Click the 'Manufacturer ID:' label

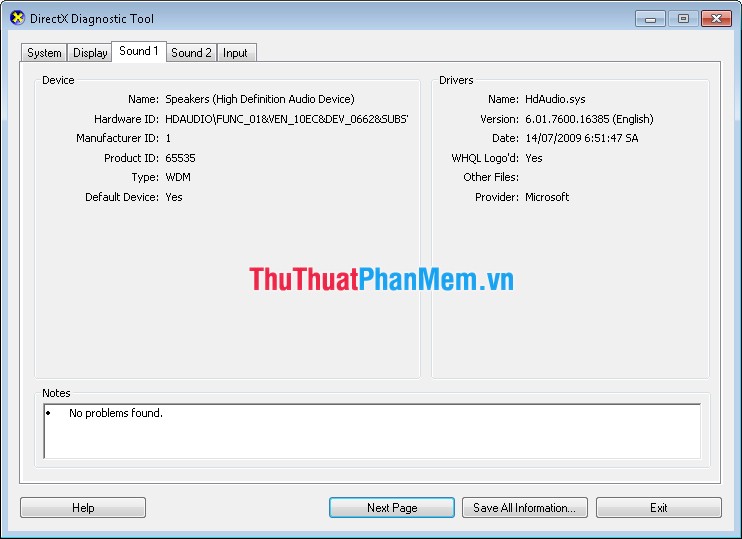118,138
